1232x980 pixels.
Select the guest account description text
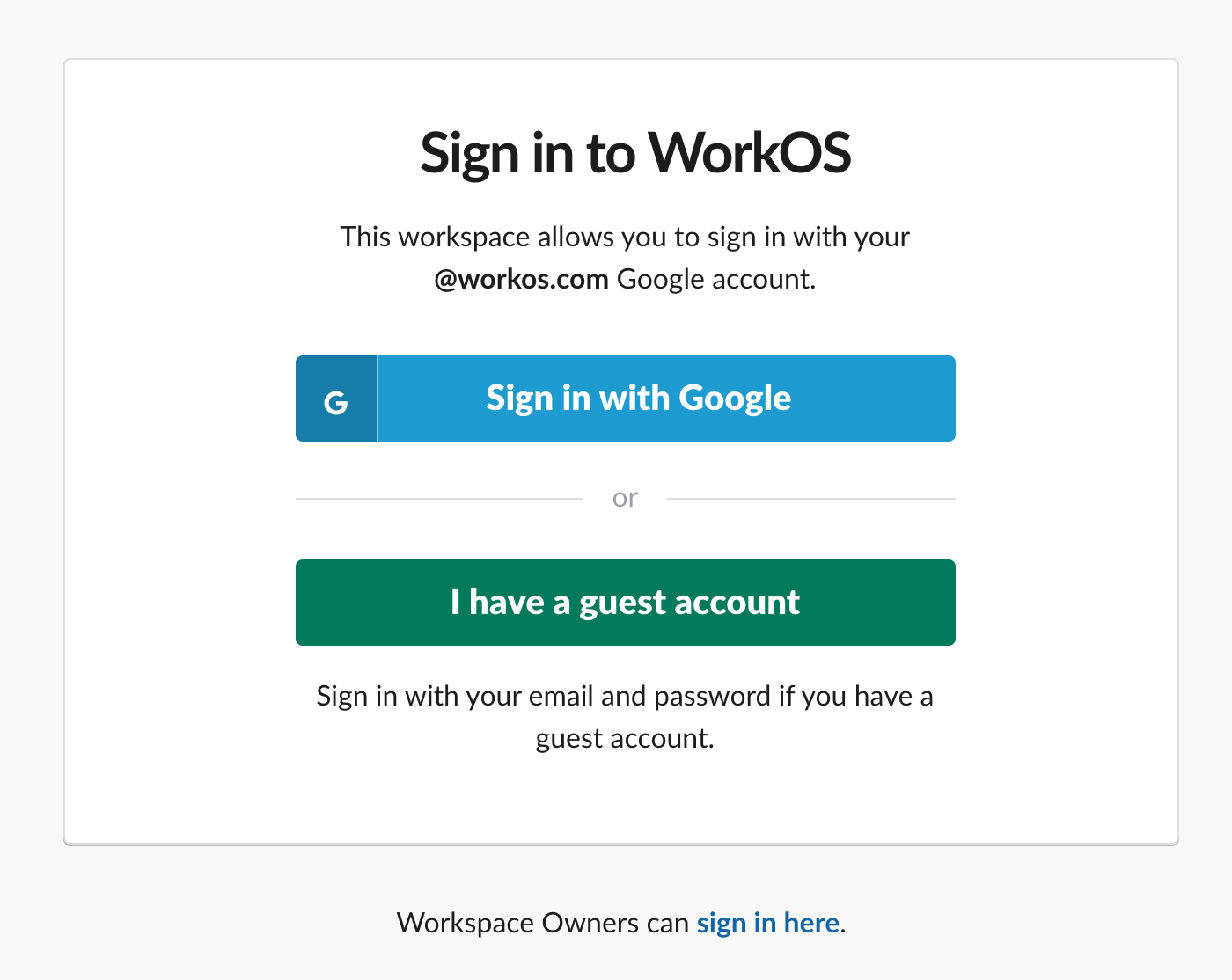click(625, 716)
